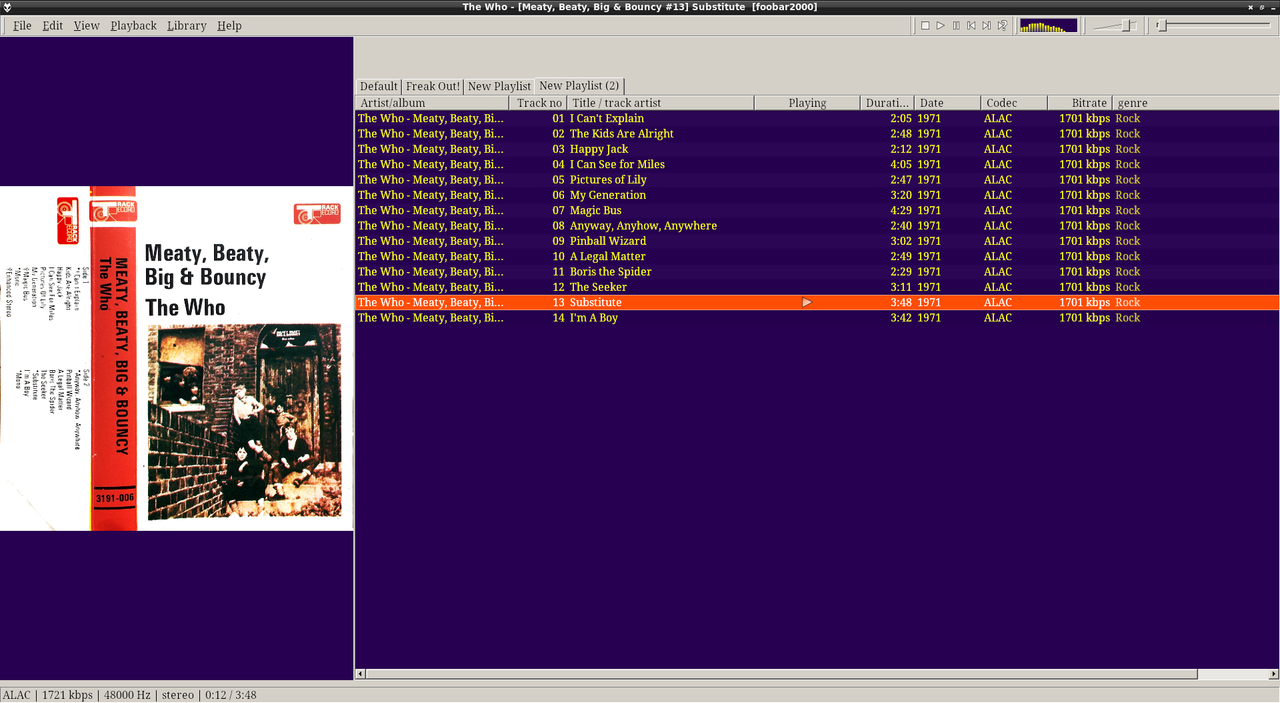Click Rock genre on My Generation row
This screenshot has width=1280, height=703.
click(x=1128, y=195)
